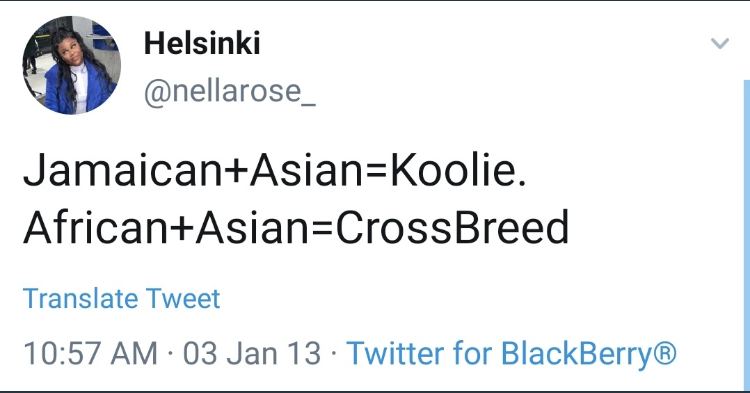Click the round profile picture avatar
The width and height of the screenshot is (750, 393).
point(72,65)
